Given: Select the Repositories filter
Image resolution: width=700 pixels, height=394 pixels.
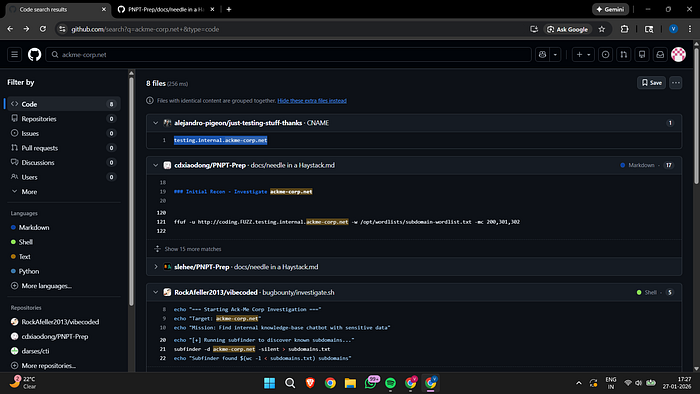Looking at the screenshot, I should click(63, 119).
